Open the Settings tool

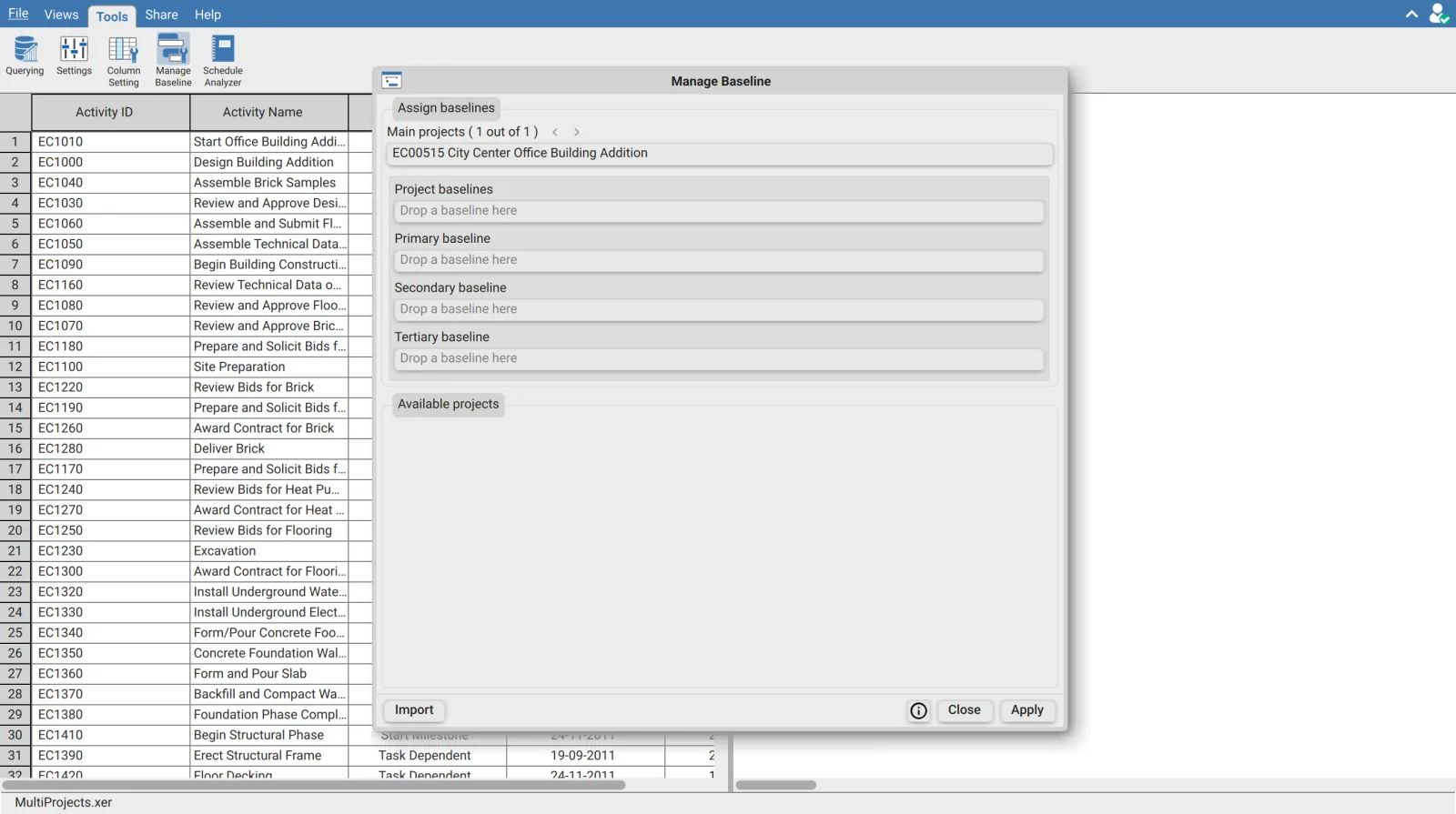(x=74, y=56)
